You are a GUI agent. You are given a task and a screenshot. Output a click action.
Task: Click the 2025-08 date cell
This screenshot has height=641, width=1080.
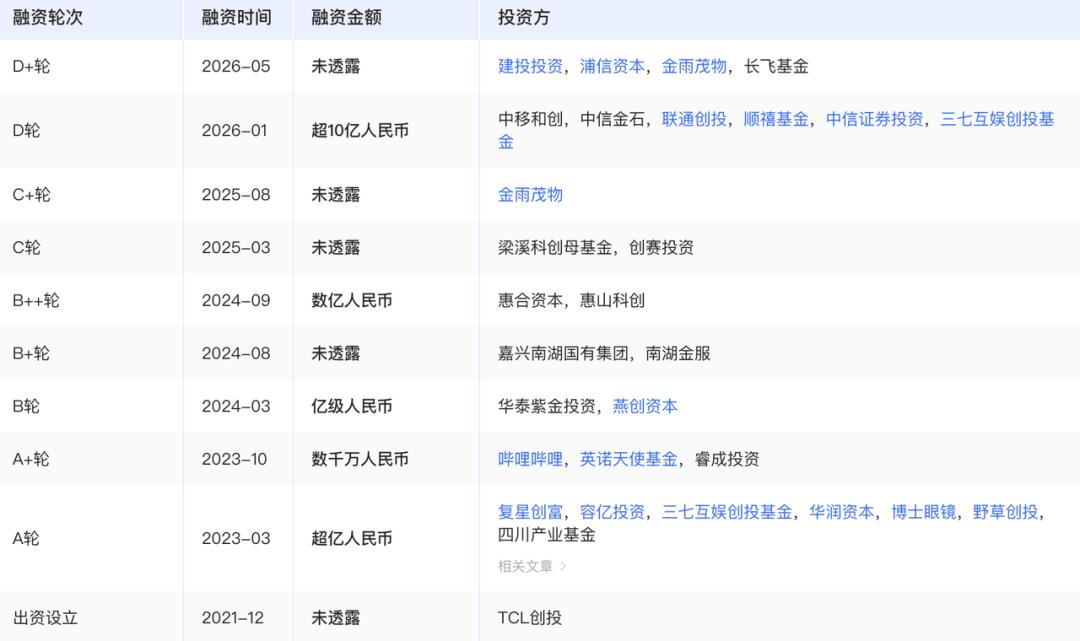pyautogui.click(x=236, y=195)
